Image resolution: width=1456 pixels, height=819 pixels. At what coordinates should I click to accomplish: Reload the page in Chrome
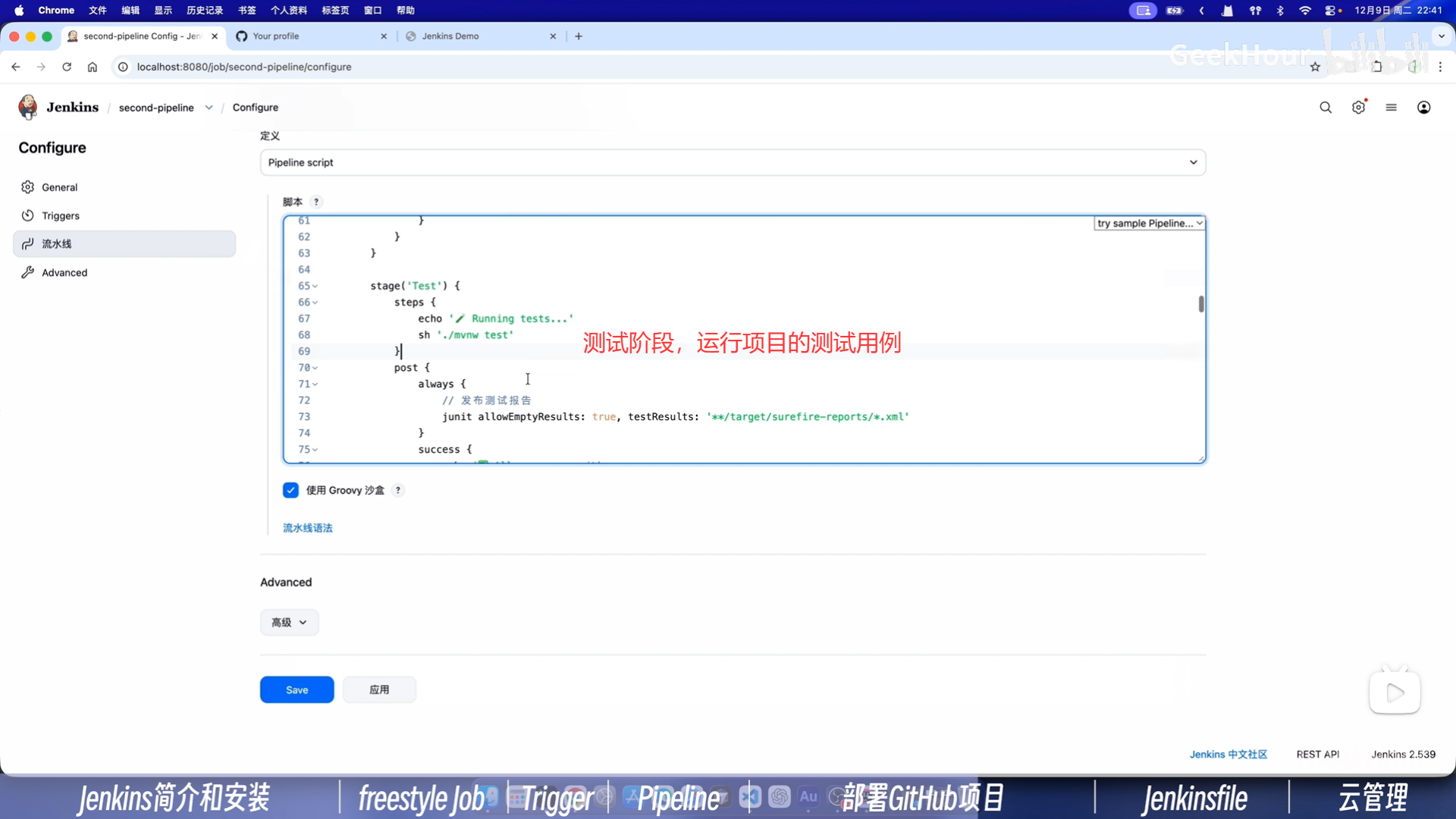click(x=67, y=67)
